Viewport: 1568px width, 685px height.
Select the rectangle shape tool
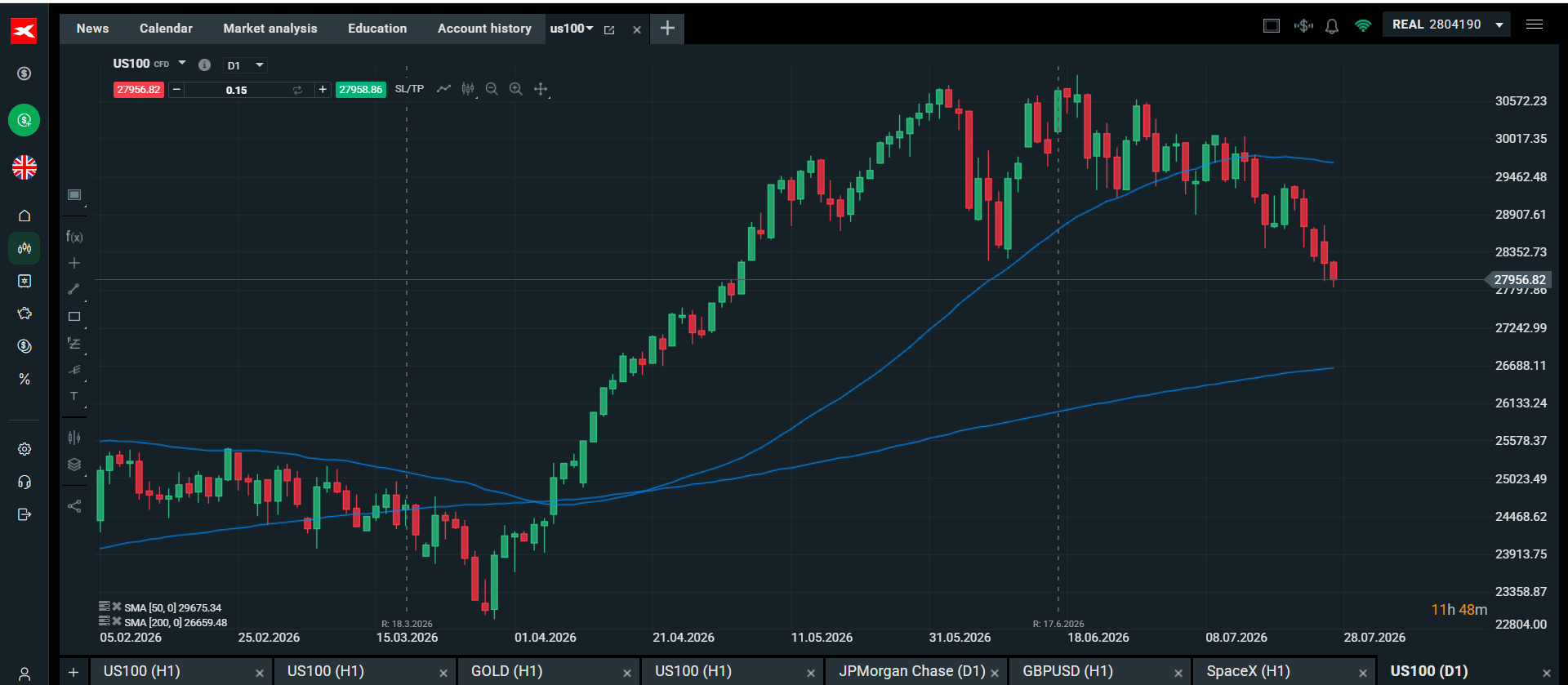[74, 317]
